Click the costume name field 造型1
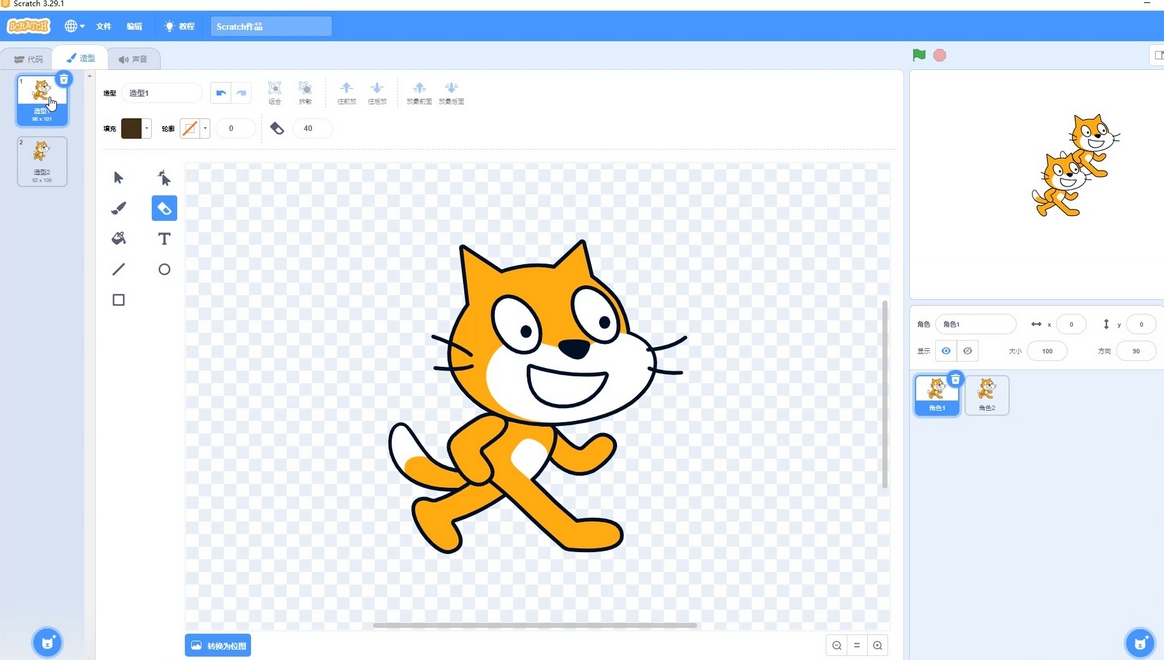Screen dimensions: 1164x660 coord(162,93)
